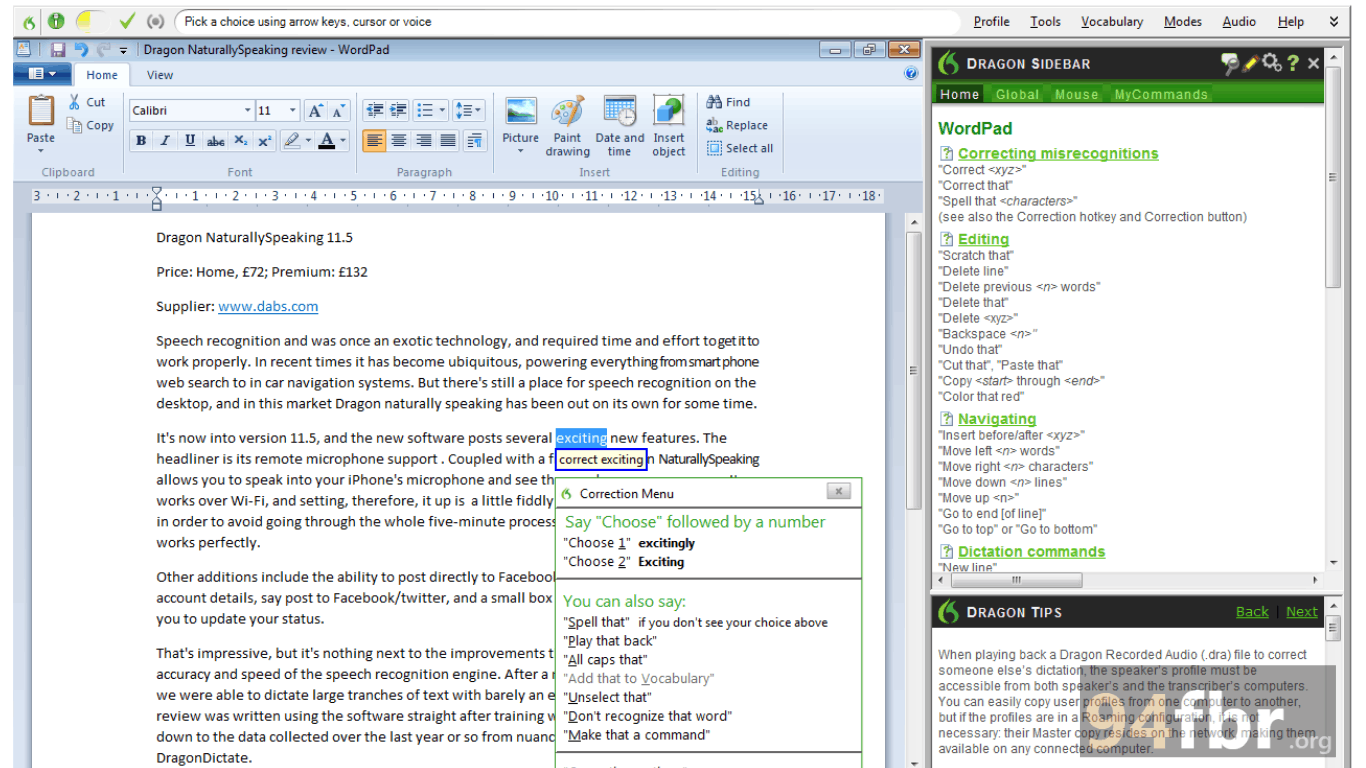1366x768 pixels.
Task: Open the font size dropdown showing 11
Action: 292,111
